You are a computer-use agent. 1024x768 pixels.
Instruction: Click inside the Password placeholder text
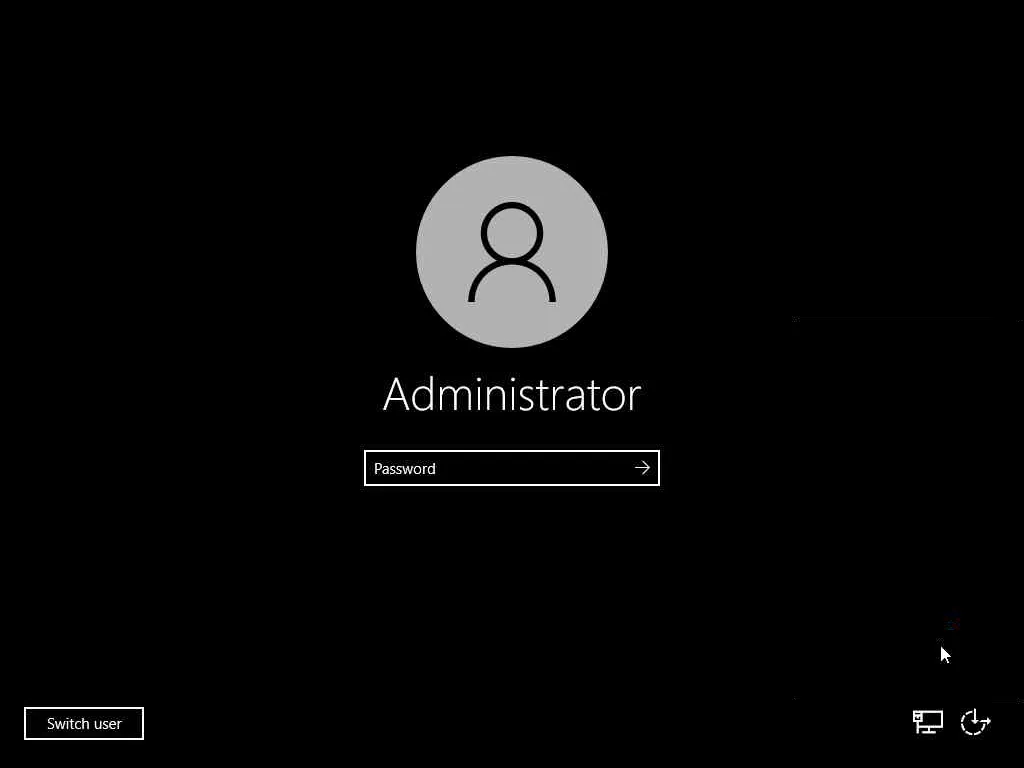[x=404, y=469]
